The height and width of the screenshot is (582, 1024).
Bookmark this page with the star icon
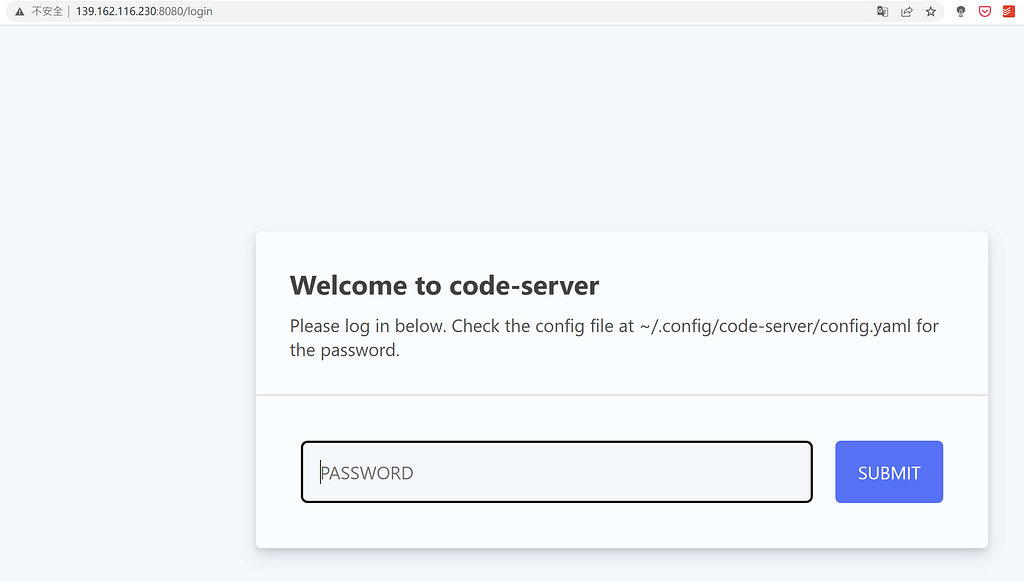(931, 11)
